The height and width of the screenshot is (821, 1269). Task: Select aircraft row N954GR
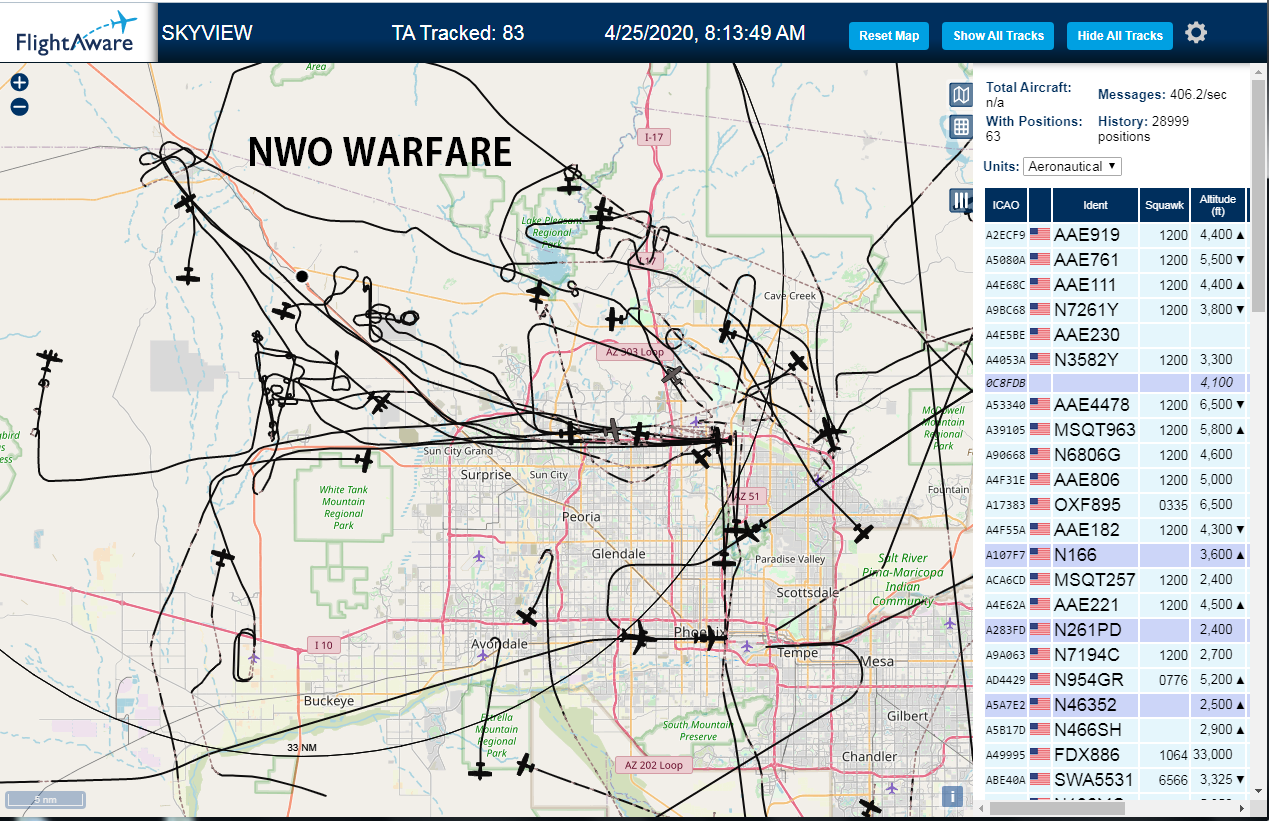click(x=1116, y=680)
